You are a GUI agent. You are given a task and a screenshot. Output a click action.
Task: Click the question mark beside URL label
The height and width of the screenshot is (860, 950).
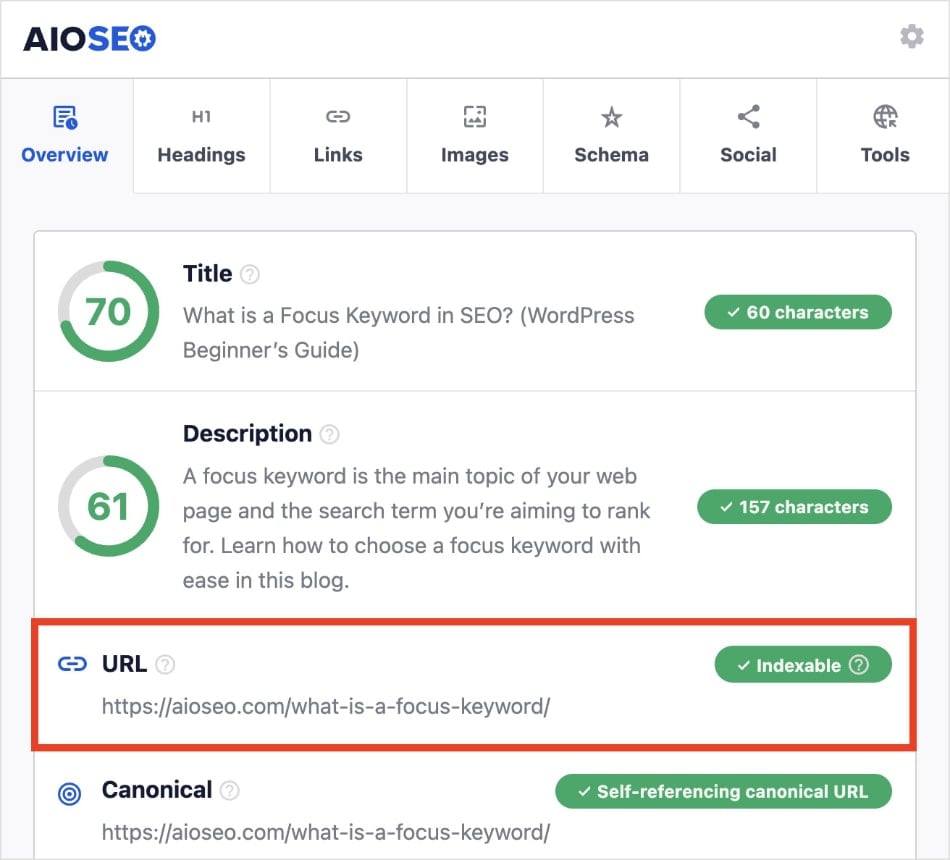tap(165, 664)
